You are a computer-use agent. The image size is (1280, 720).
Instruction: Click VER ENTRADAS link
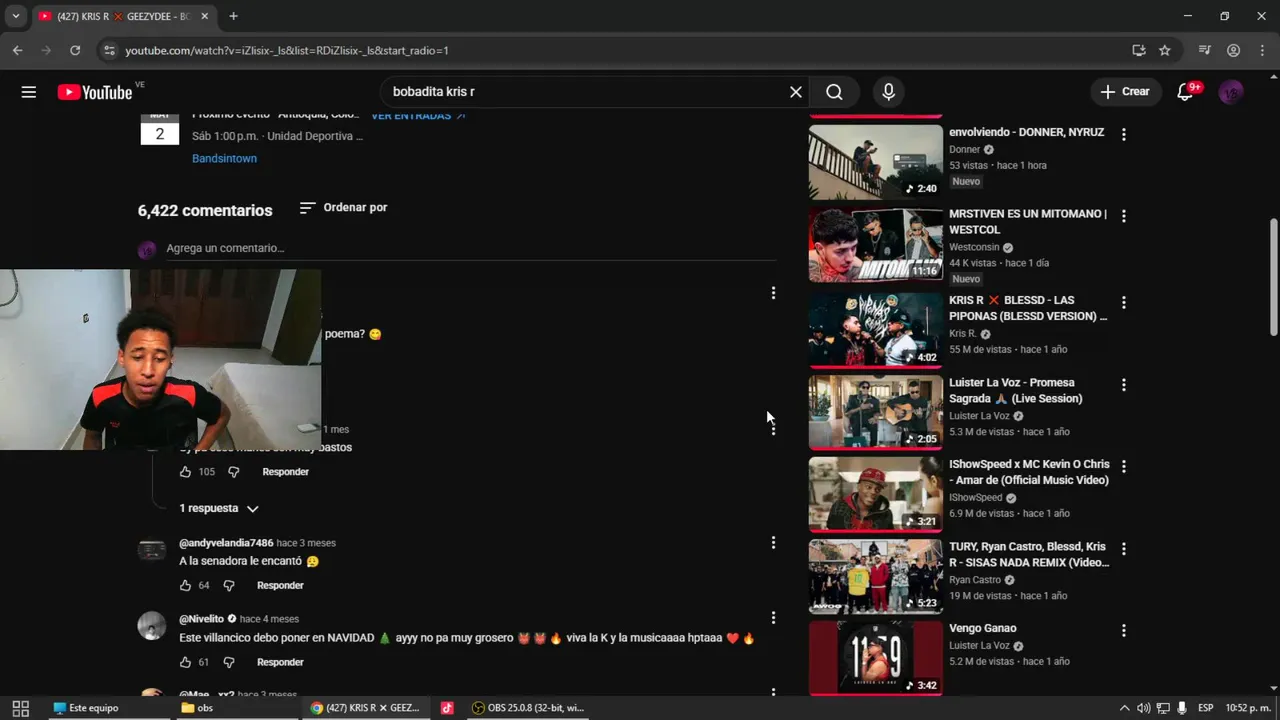(418, 116)
